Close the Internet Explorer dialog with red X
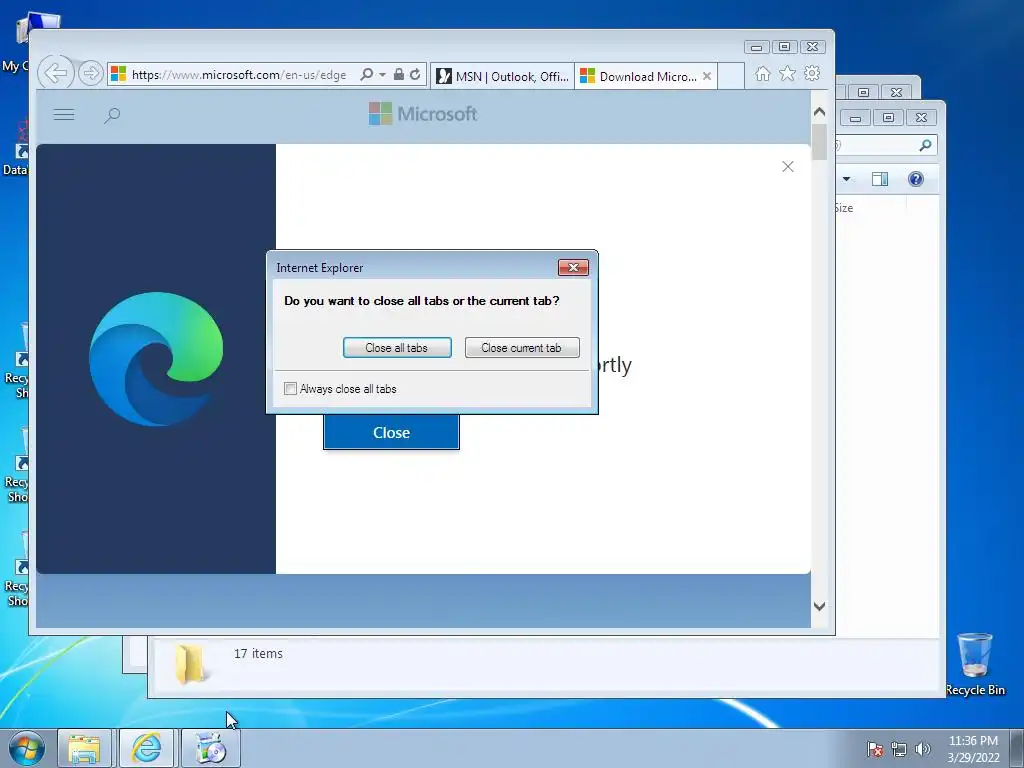This screenshot has width=1024, height=768. pos(573,267)
